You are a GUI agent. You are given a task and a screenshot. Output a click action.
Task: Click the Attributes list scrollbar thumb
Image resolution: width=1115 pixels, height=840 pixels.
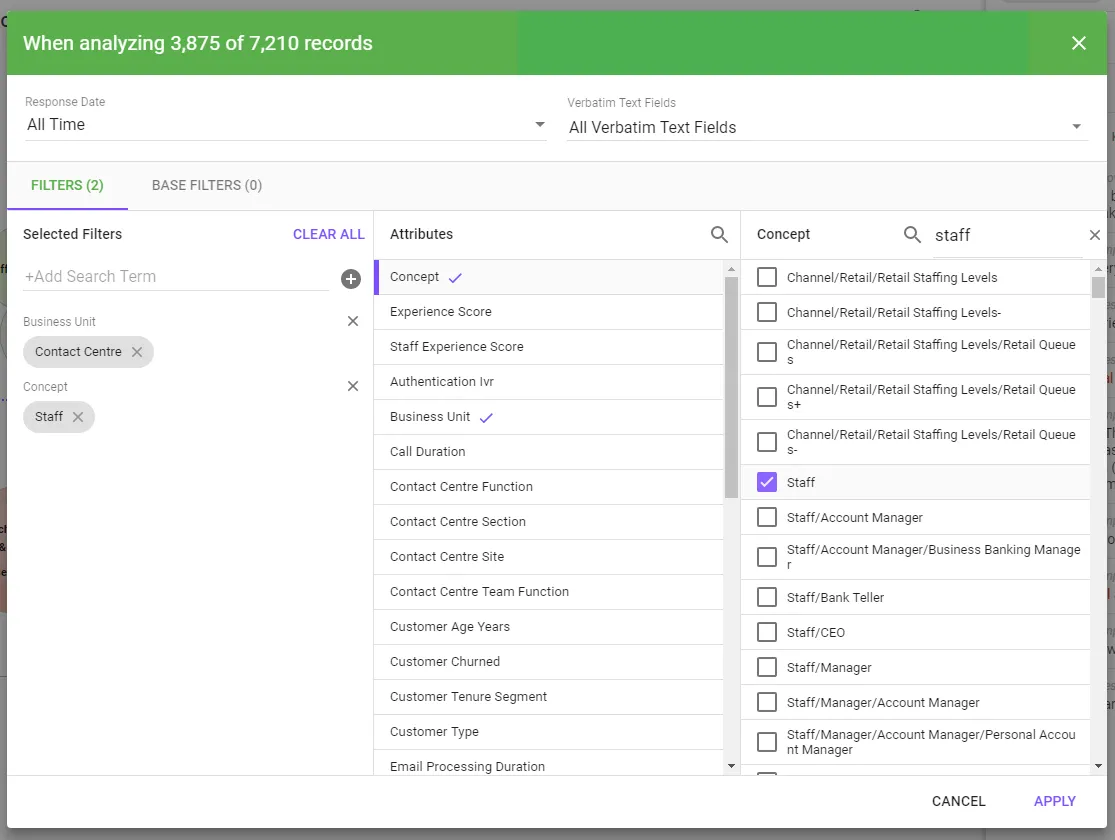click(731, 388)
